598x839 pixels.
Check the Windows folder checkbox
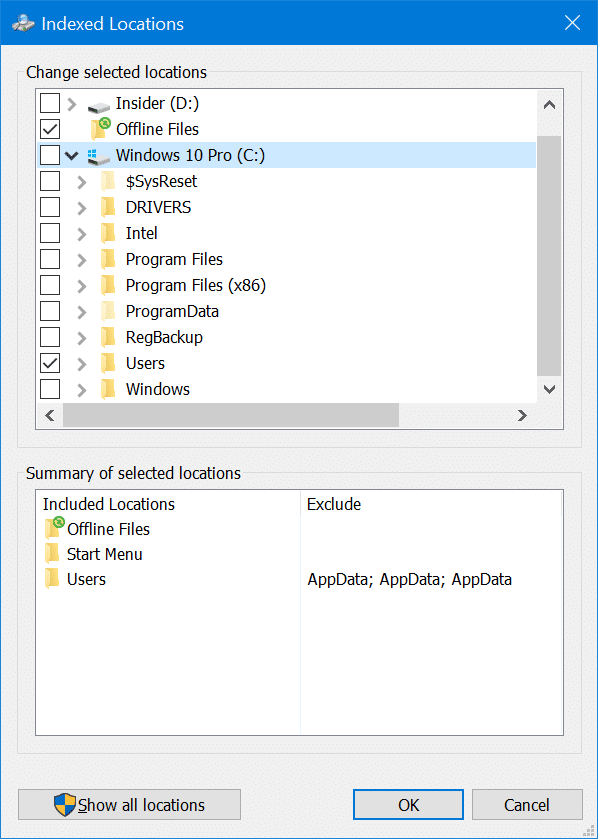pos(50,389)
